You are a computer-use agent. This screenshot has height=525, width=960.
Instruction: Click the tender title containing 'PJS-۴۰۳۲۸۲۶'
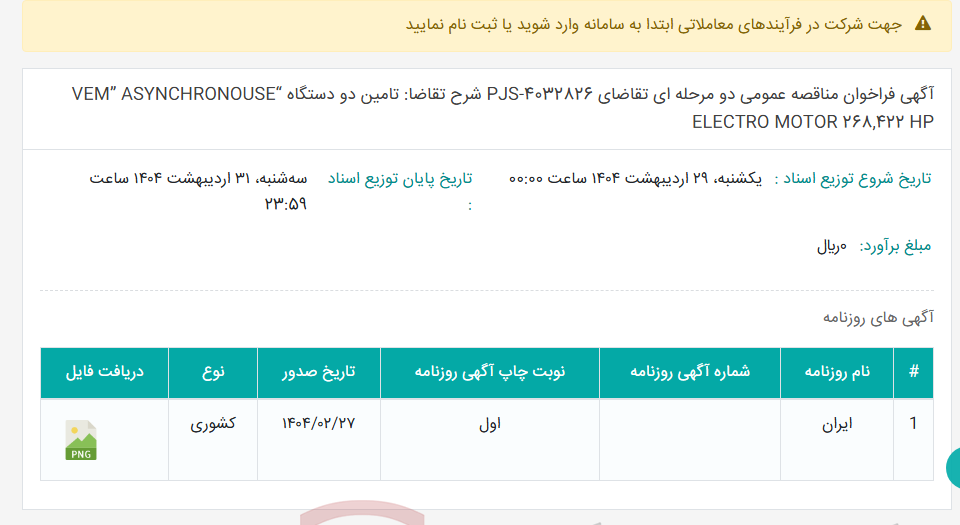(x=503, y=108)
